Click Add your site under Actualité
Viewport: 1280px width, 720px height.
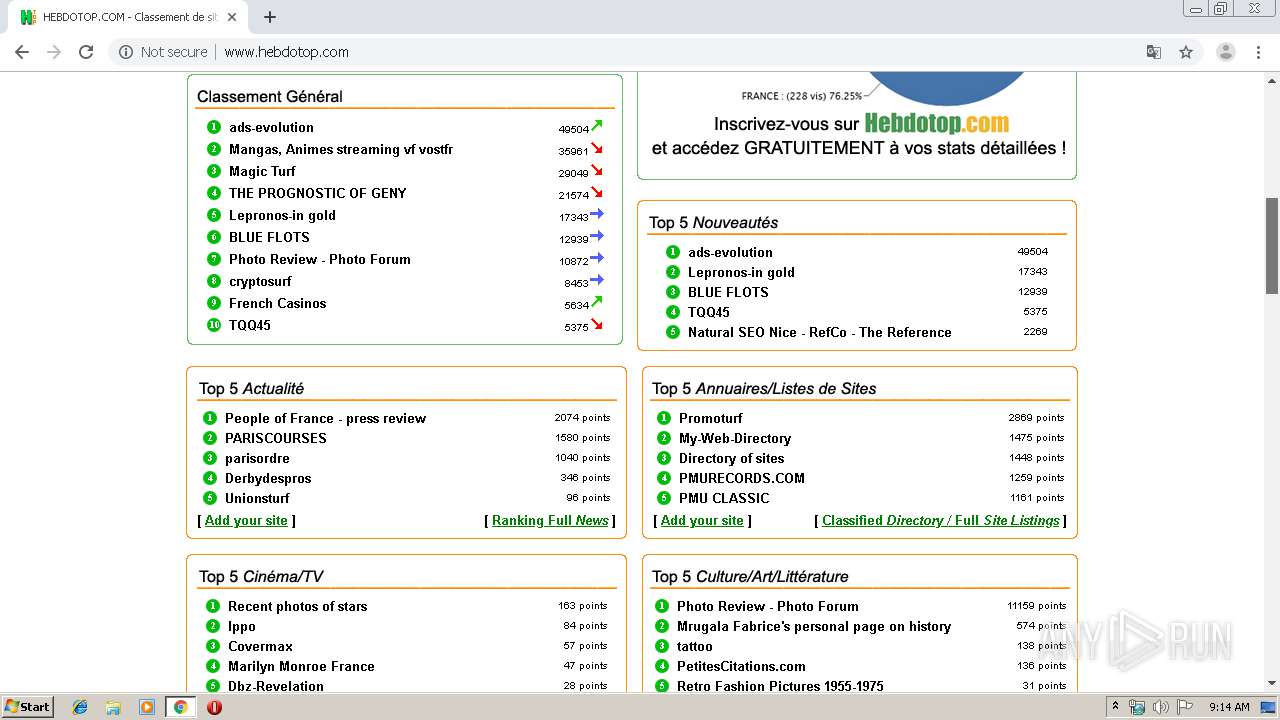[x=246, y=520]
